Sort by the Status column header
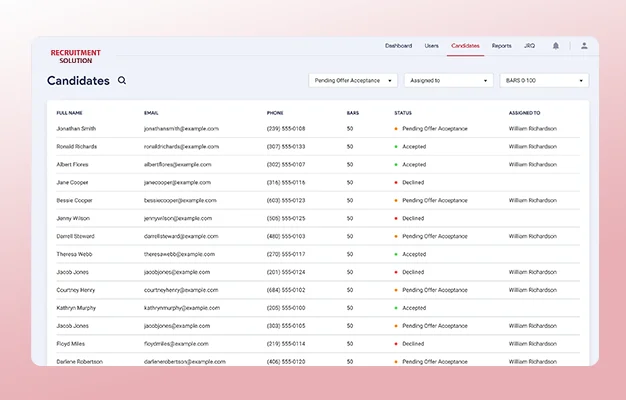 (x=403, y=113)
